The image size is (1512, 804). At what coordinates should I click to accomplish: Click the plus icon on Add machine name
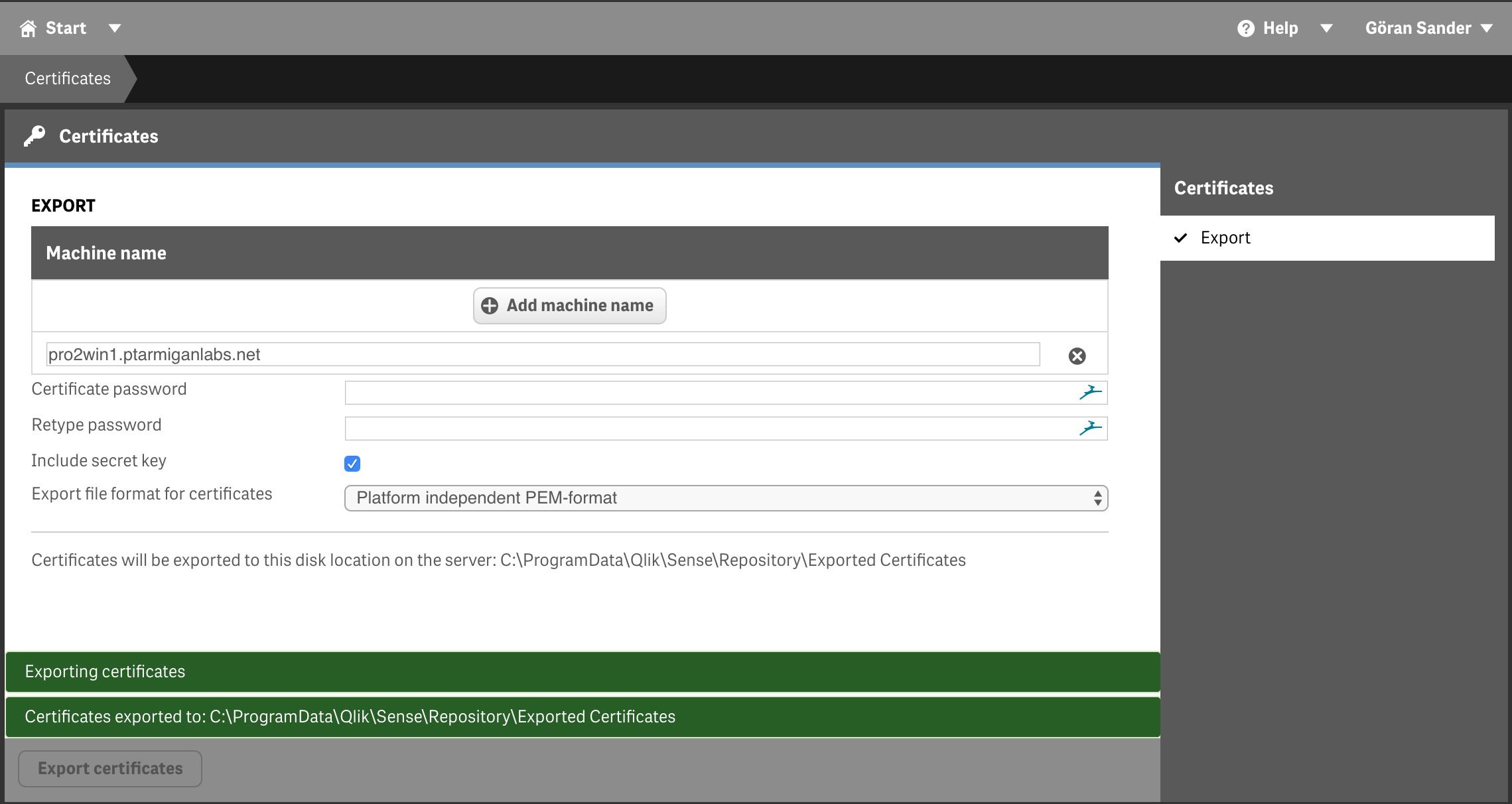pyautogui.click(x=489, y=306)
